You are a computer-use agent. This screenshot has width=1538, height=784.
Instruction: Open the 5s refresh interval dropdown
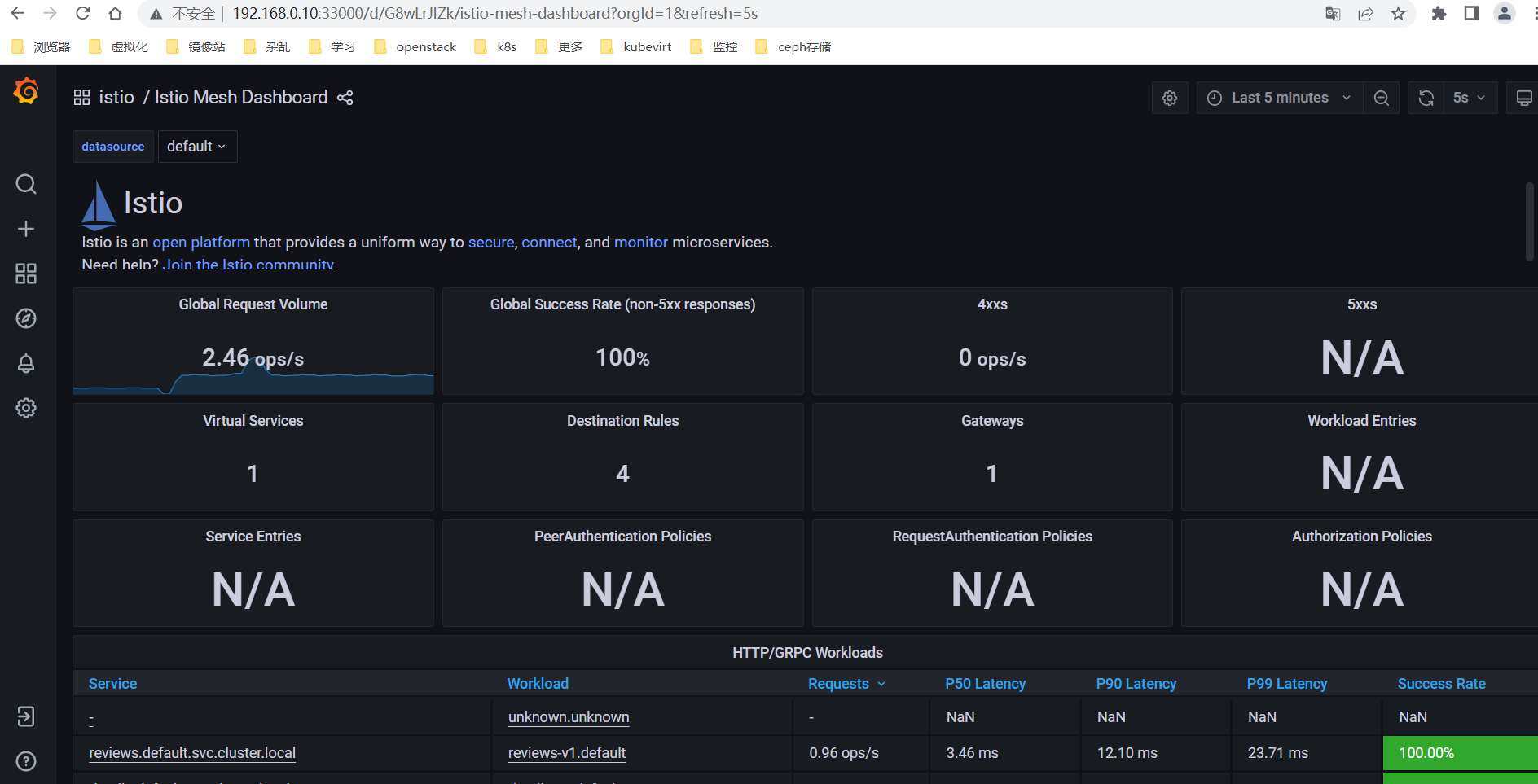coord(1470,98)
